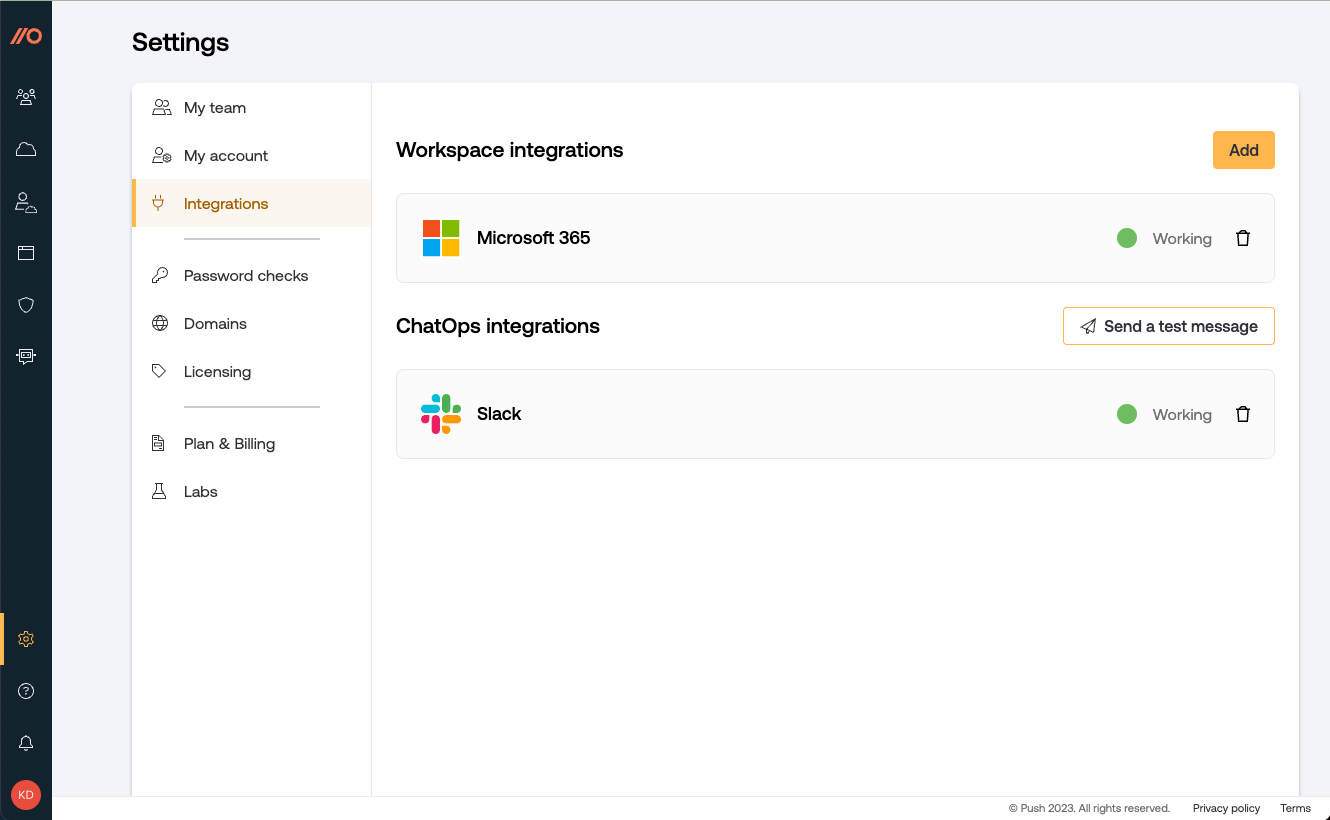Click the Push logo in the sidebar
Screen dimensions: 1330x820
(26, 36)
